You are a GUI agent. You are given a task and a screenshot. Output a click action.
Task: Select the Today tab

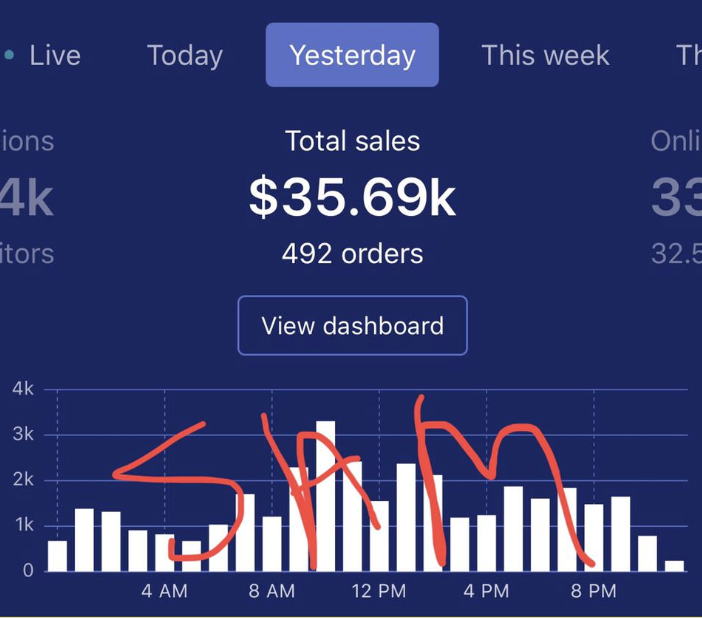(x=185, y=55)
